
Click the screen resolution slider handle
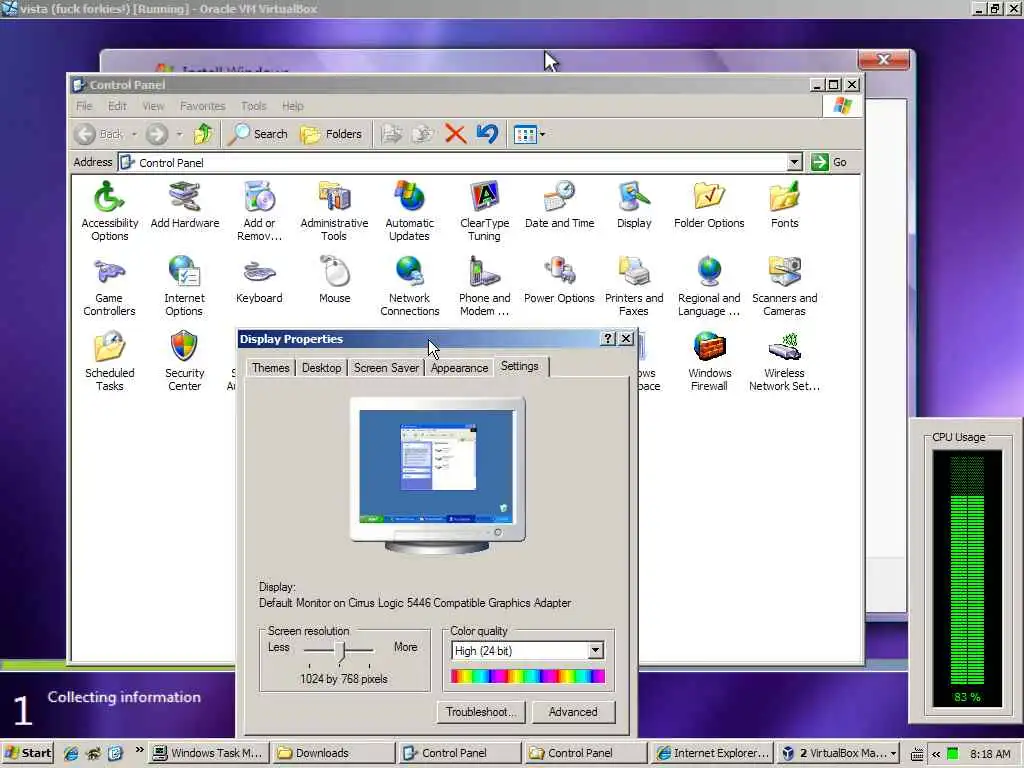pos(340,650)
